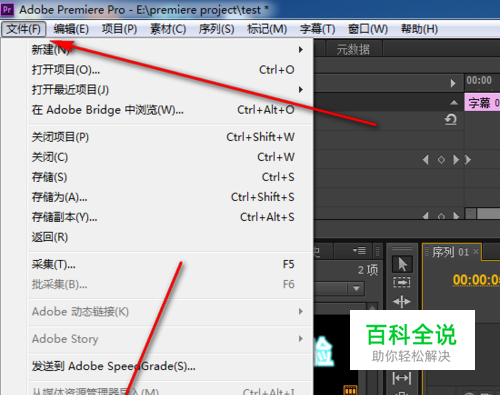Open the 帮助(H) menu
The image size is (500, 395).
click(x=419, y=29)
